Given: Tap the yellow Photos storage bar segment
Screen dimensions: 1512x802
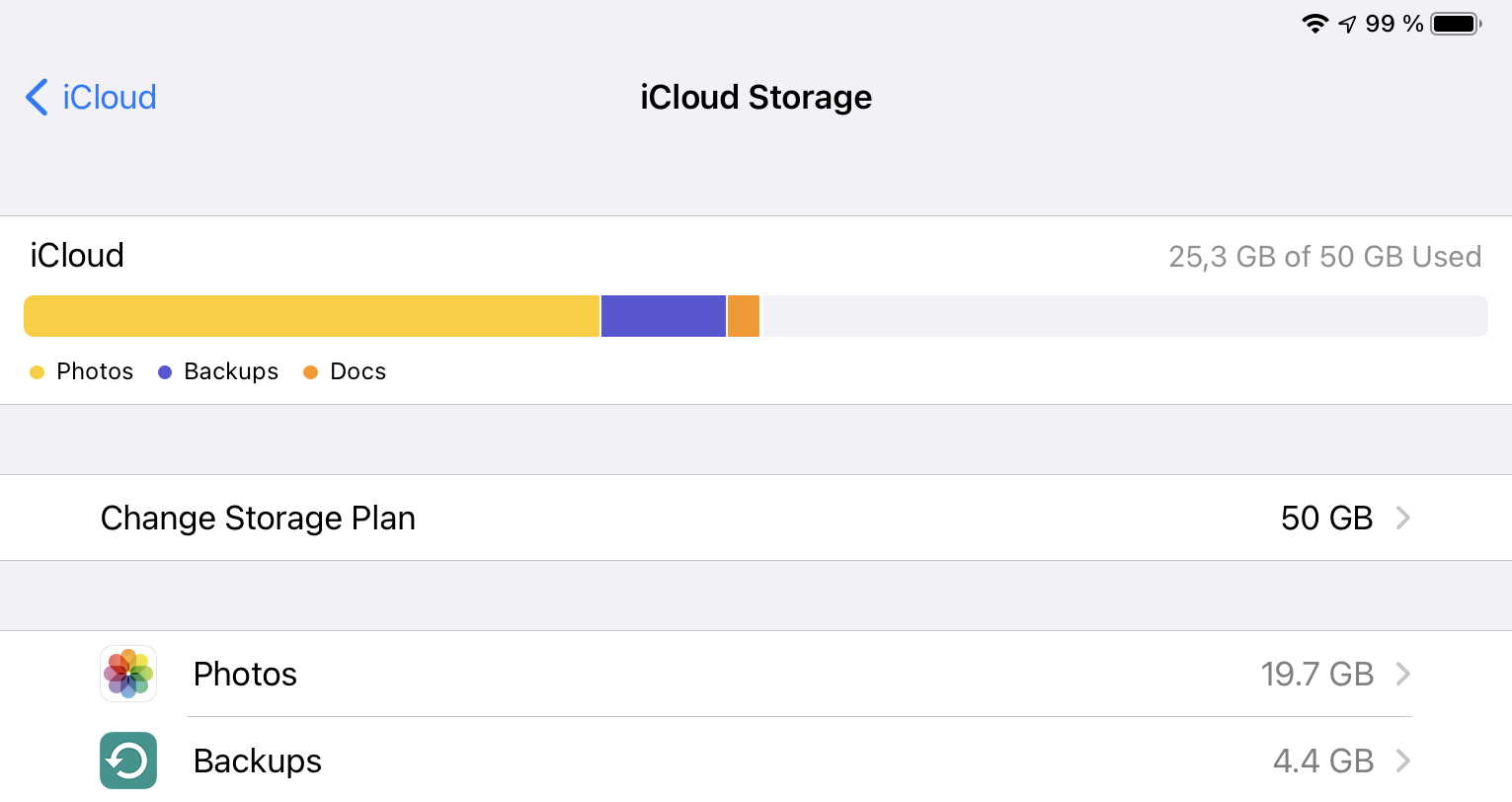Looking at the screenshot, I should pos(311,316).
